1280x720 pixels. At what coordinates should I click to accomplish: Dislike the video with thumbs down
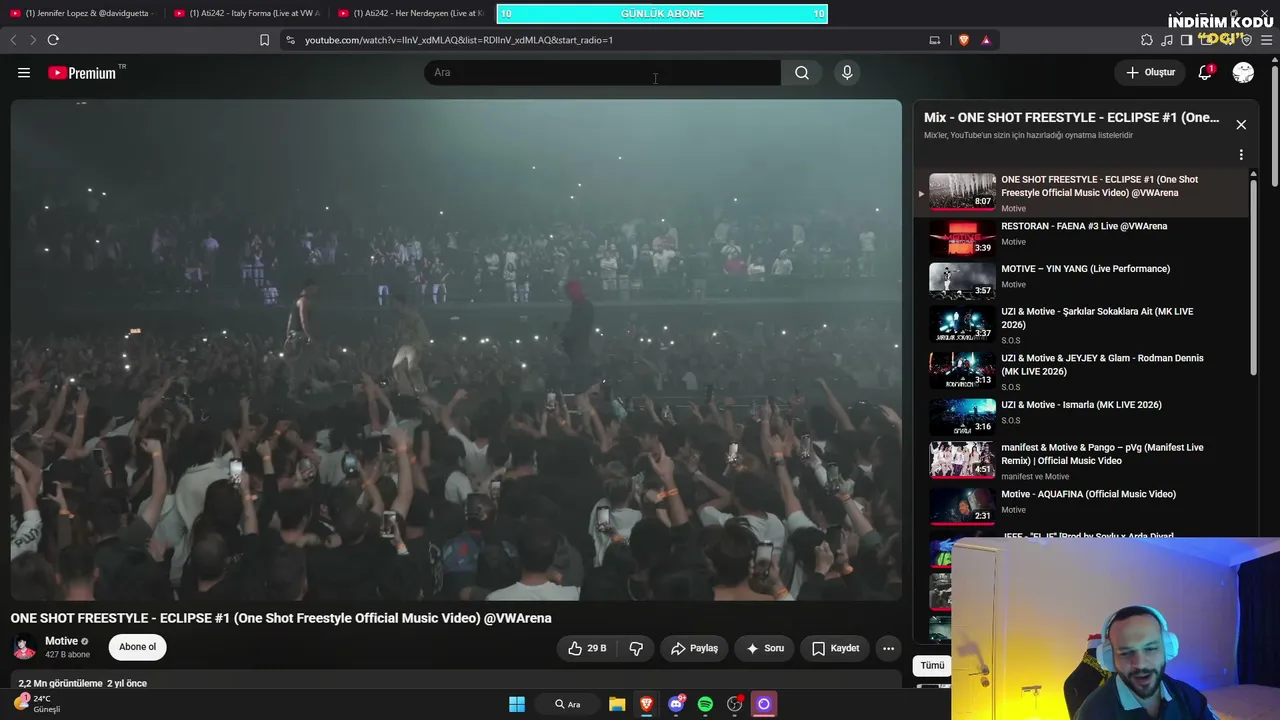[636, 648]
